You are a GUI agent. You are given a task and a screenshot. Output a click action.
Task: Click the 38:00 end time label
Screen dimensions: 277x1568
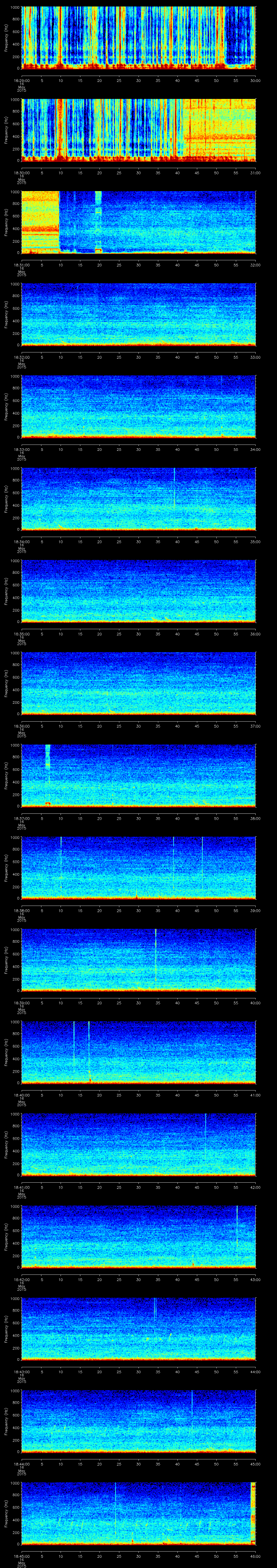pyautogui.click(x=255, y=818)
